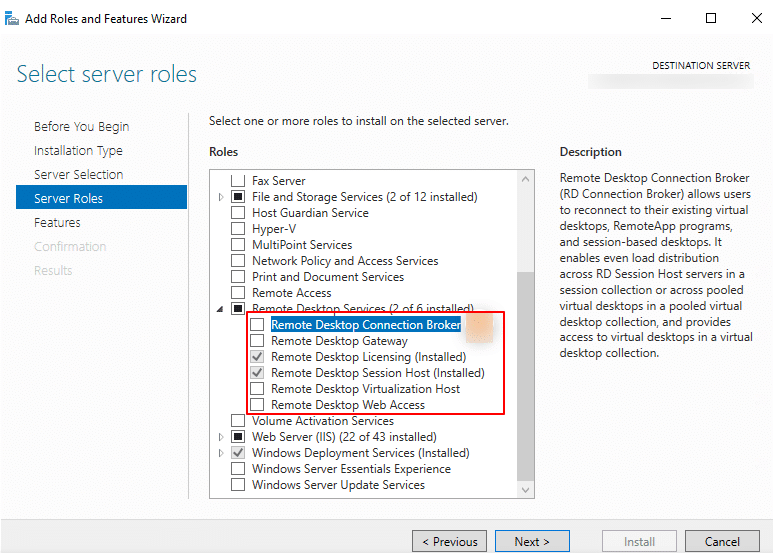Viewport: 773px width, 553px height.
Task: Enable the Remote Desktop Gateway role service
Action: pos(258,341)
